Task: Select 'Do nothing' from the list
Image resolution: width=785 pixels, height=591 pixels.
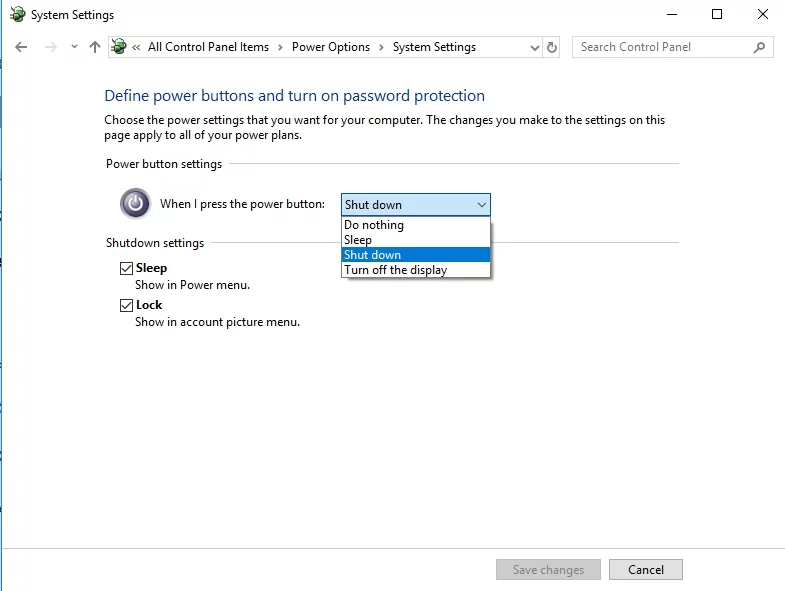Action: [374, 225]
